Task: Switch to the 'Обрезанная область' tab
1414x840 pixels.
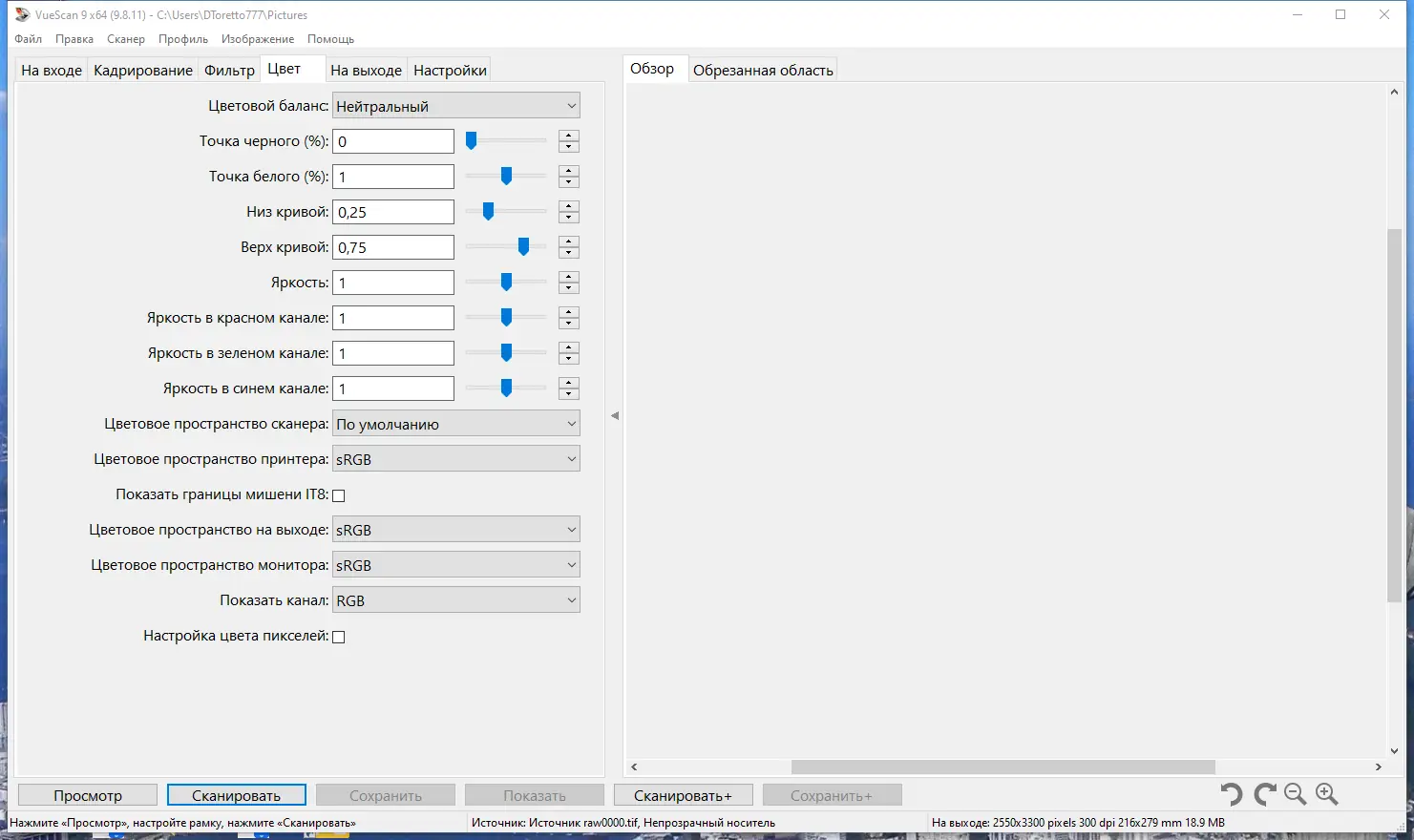Action: [763, 70]
